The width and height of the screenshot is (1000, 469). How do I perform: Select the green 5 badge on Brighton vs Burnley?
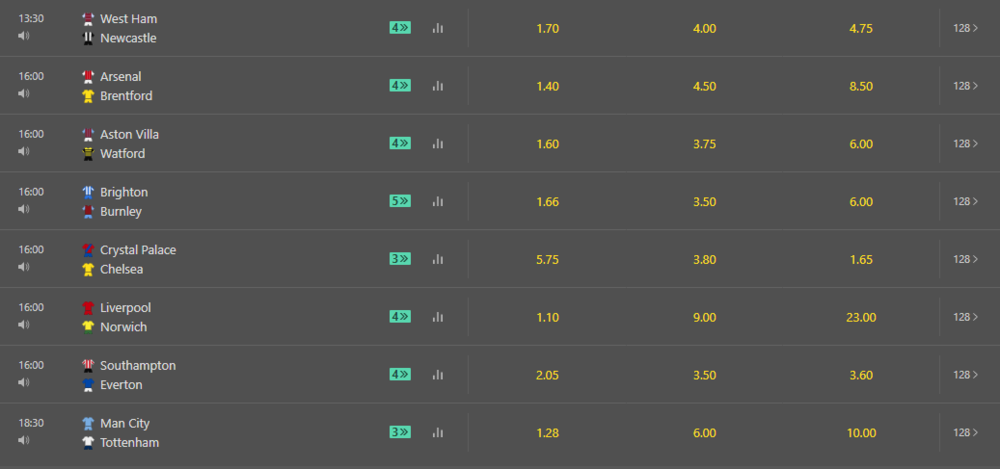point(400,201)
